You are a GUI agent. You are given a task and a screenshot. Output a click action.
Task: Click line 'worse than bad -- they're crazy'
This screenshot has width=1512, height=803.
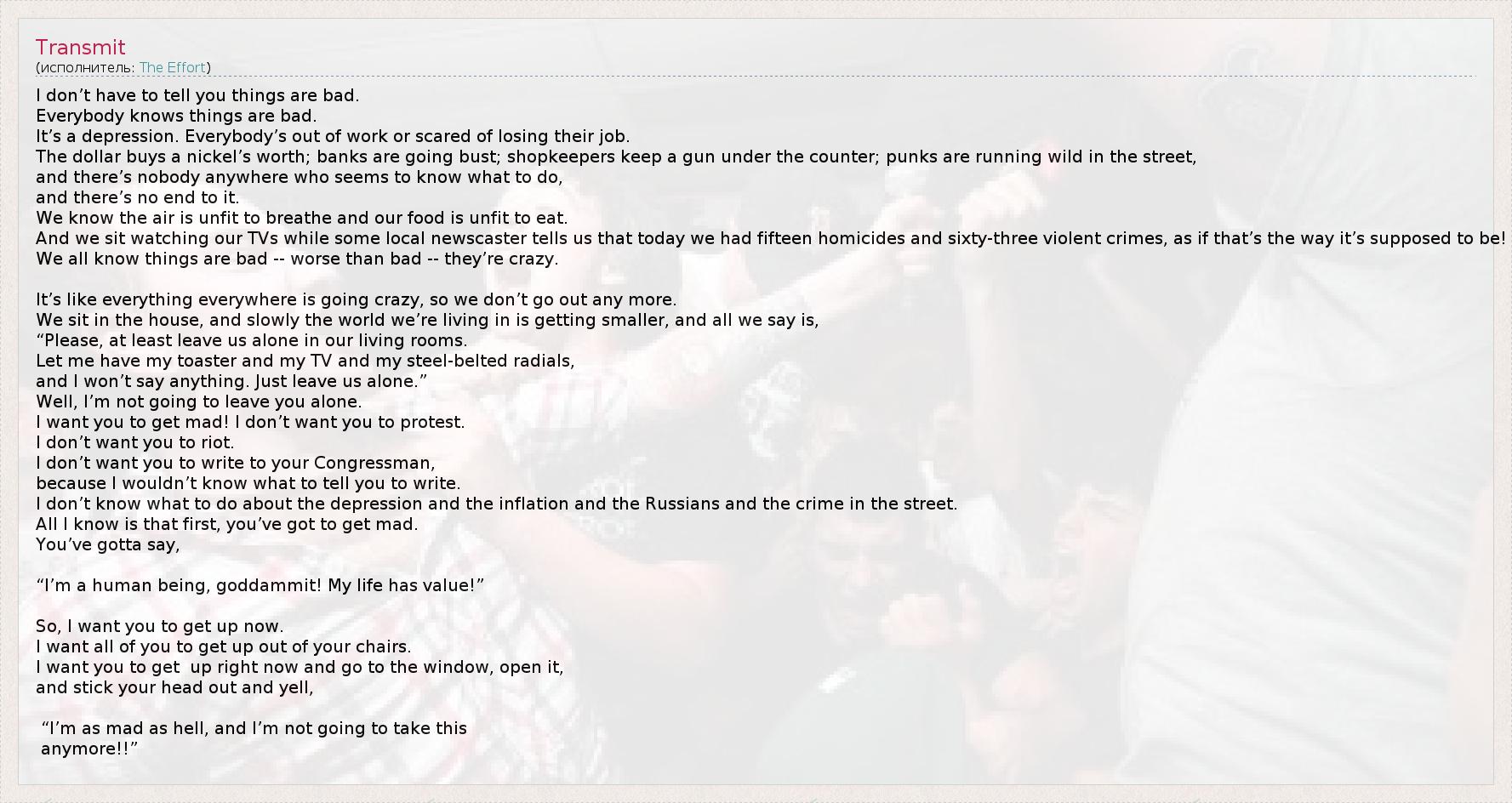click(x=297, y=259)
